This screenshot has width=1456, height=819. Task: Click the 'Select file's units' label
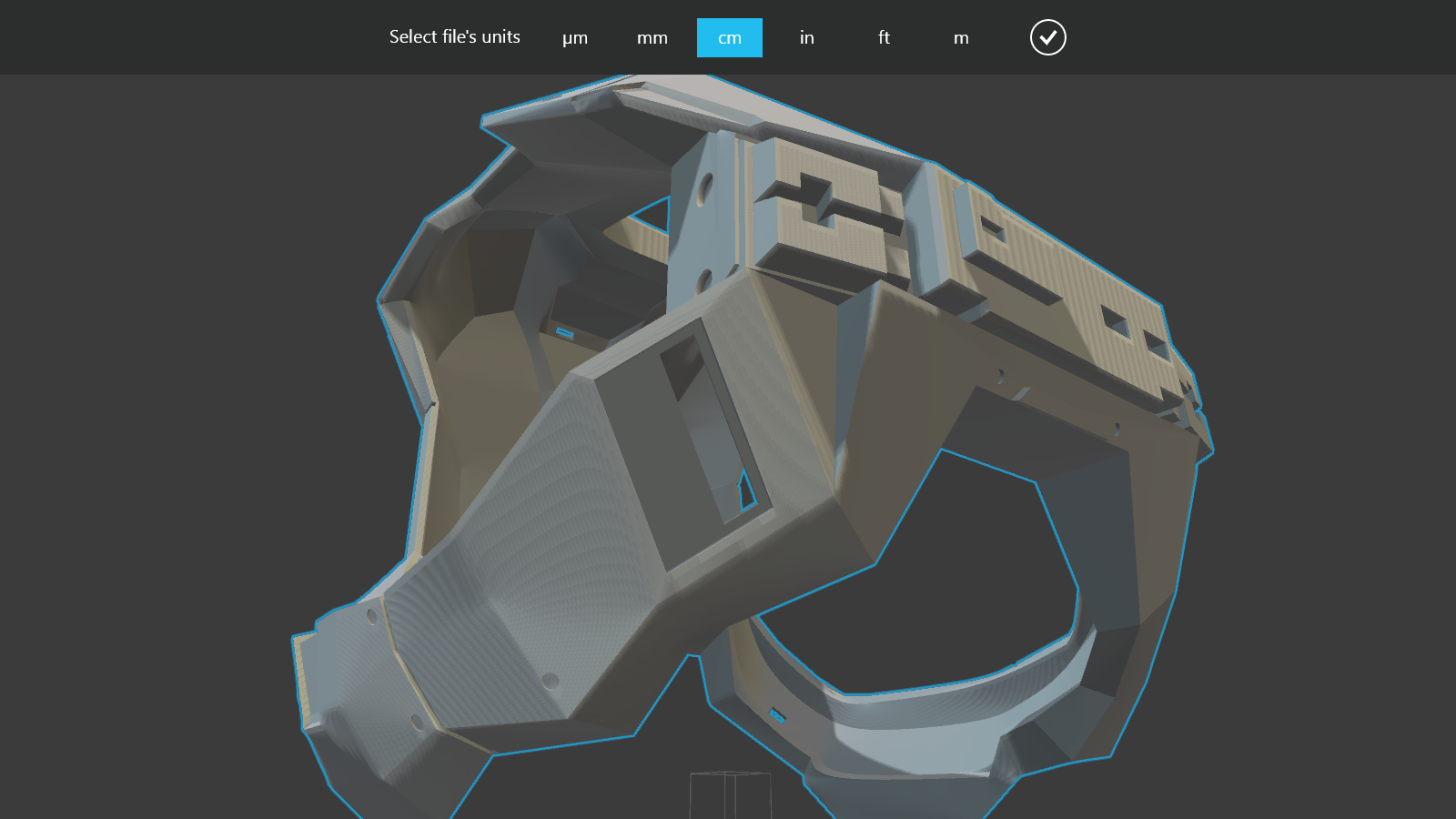tap(455, 36)
